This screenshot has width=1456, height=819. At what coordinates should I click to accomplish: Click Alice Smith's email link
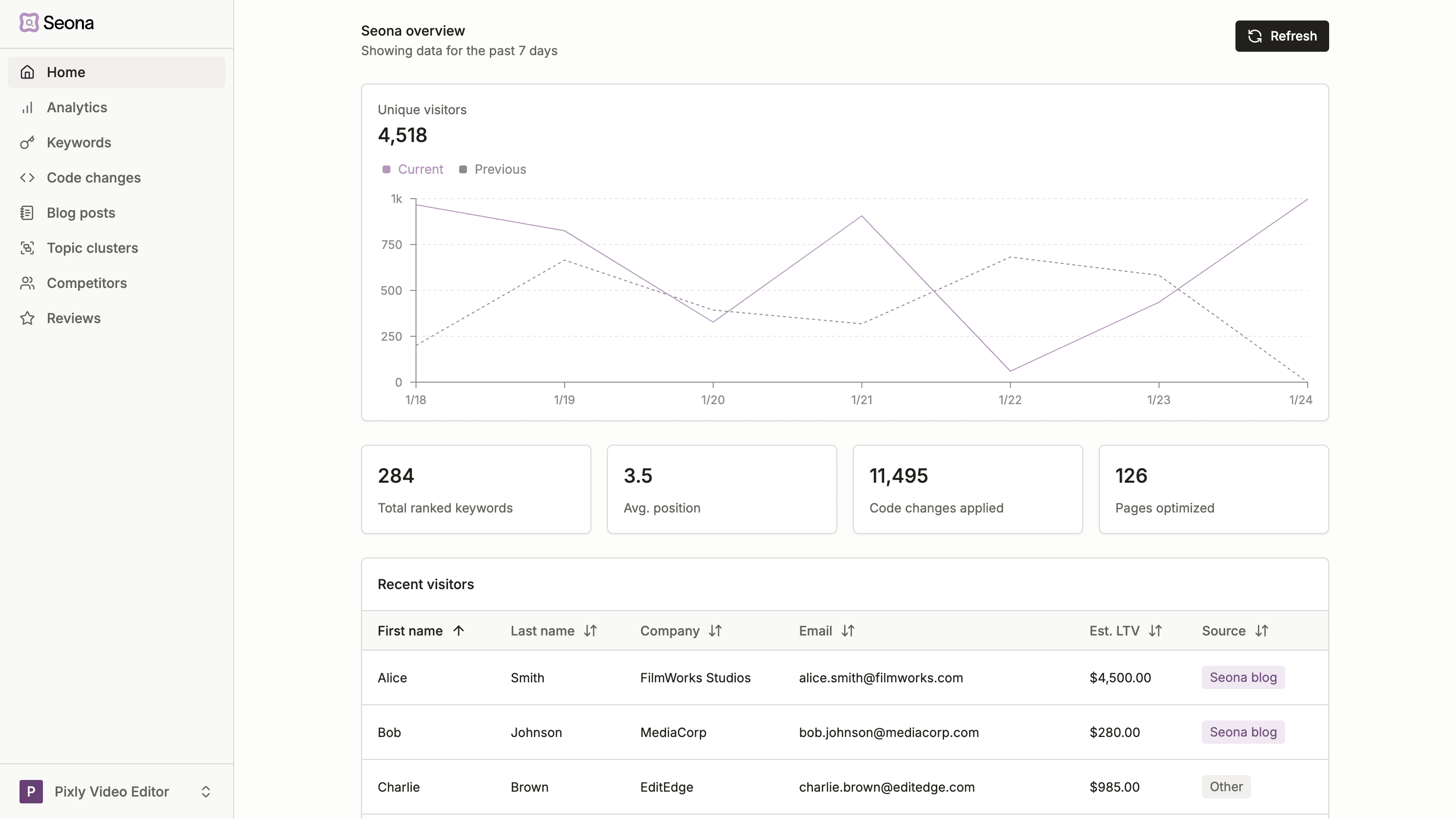point(881,677)
